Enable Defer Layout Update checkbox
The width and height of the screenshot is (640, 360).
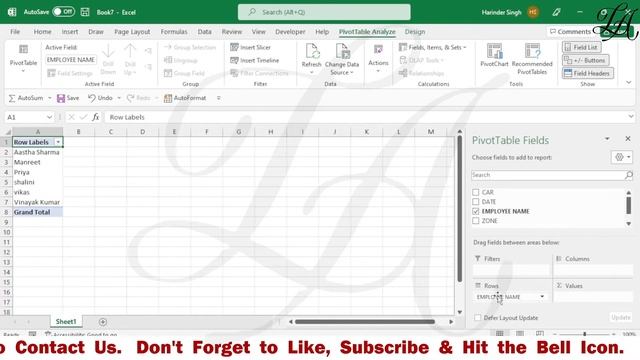478,318
